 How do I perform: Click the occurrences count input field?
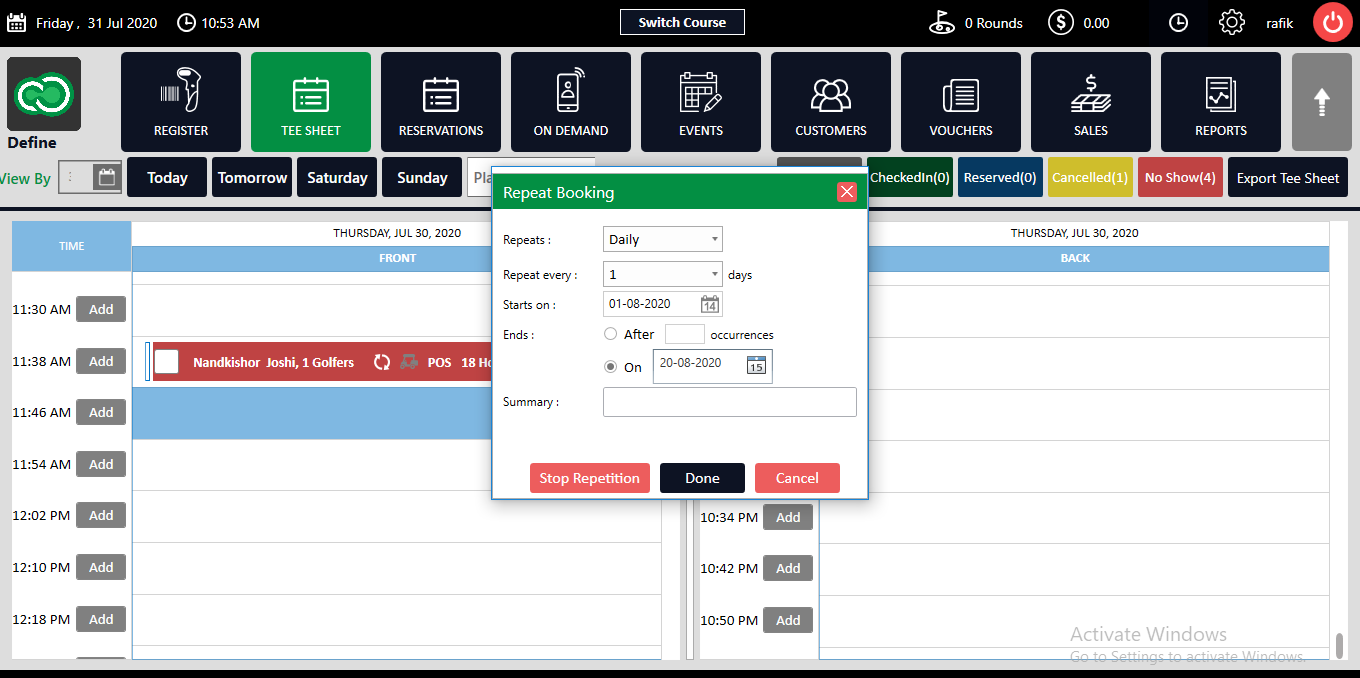coord(685,334)
